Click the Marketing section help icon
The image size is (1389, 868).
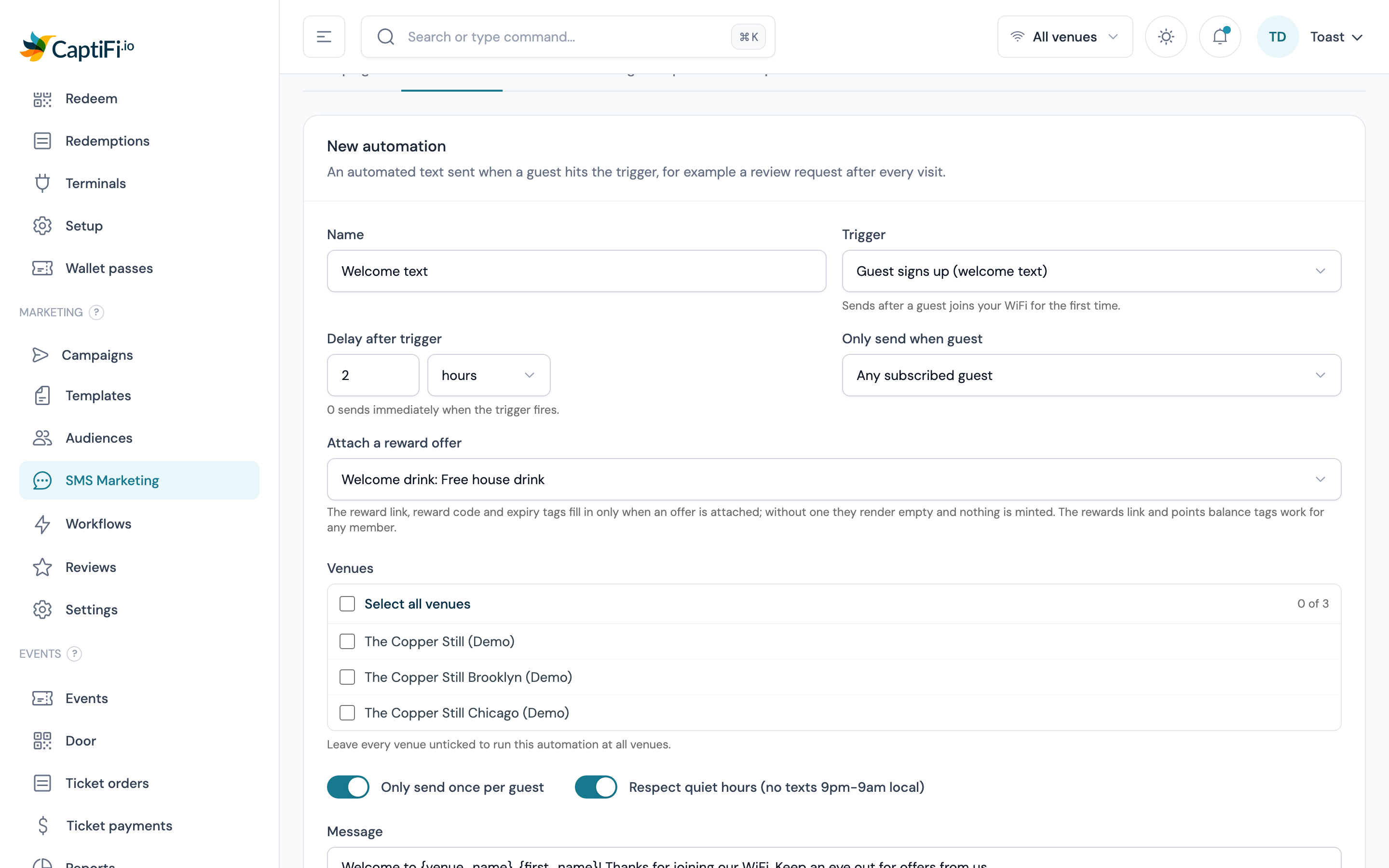(96, 312)
